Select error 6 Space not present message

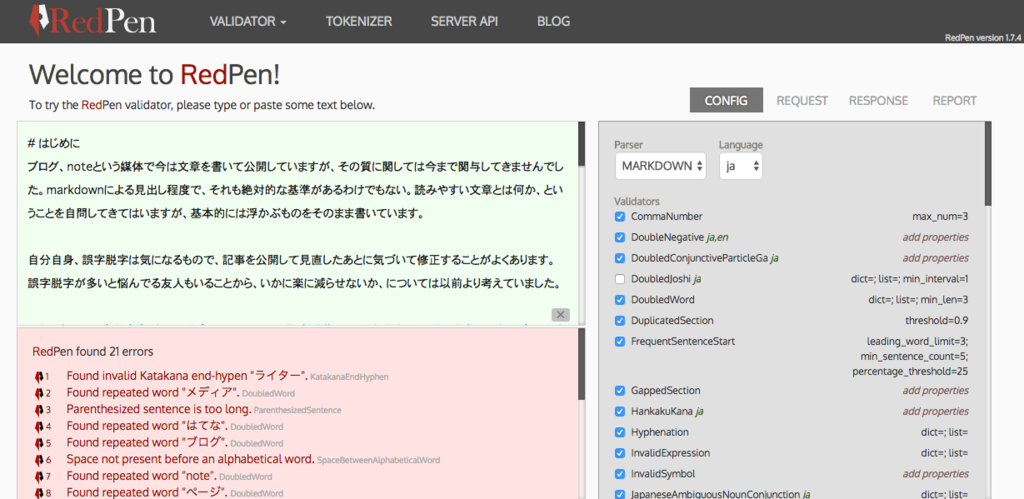(x=190, y=460)
